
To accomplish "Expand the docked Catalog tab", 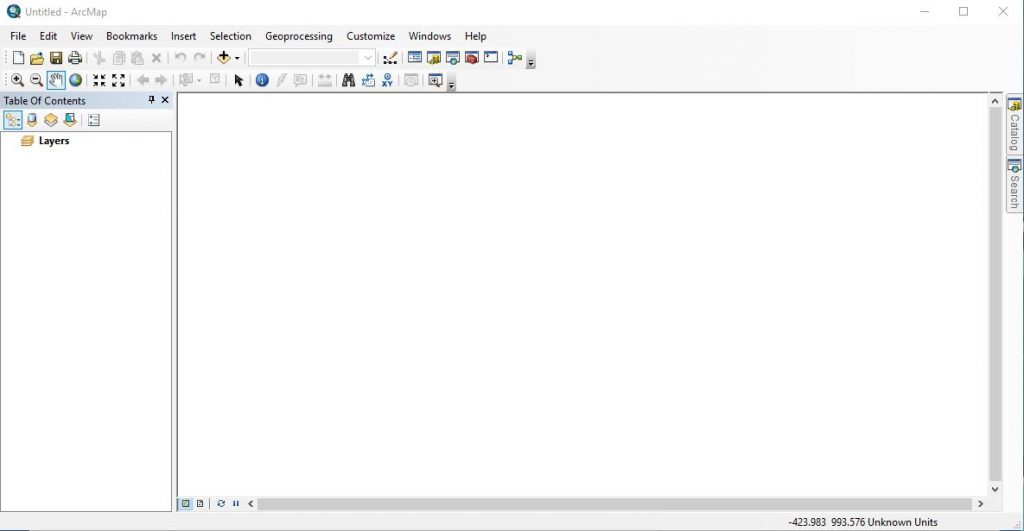I will pos(1014,125).
